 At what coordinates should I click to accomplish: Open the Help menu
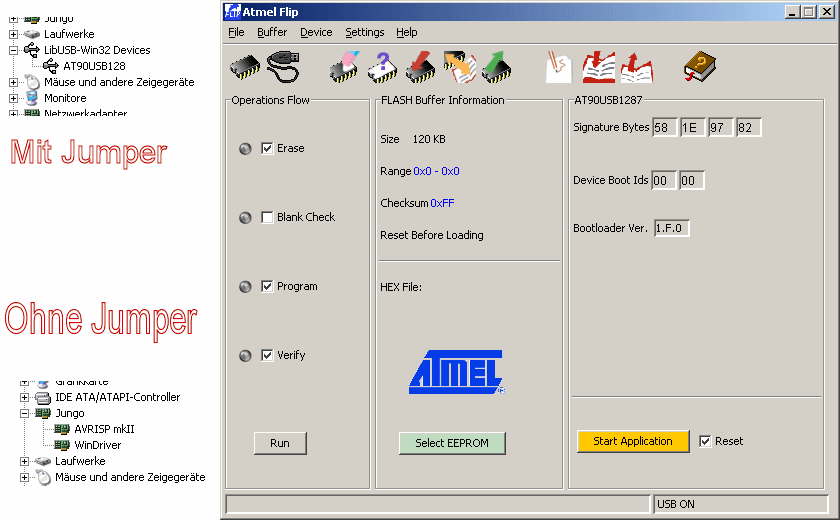(x=407, y=32)
